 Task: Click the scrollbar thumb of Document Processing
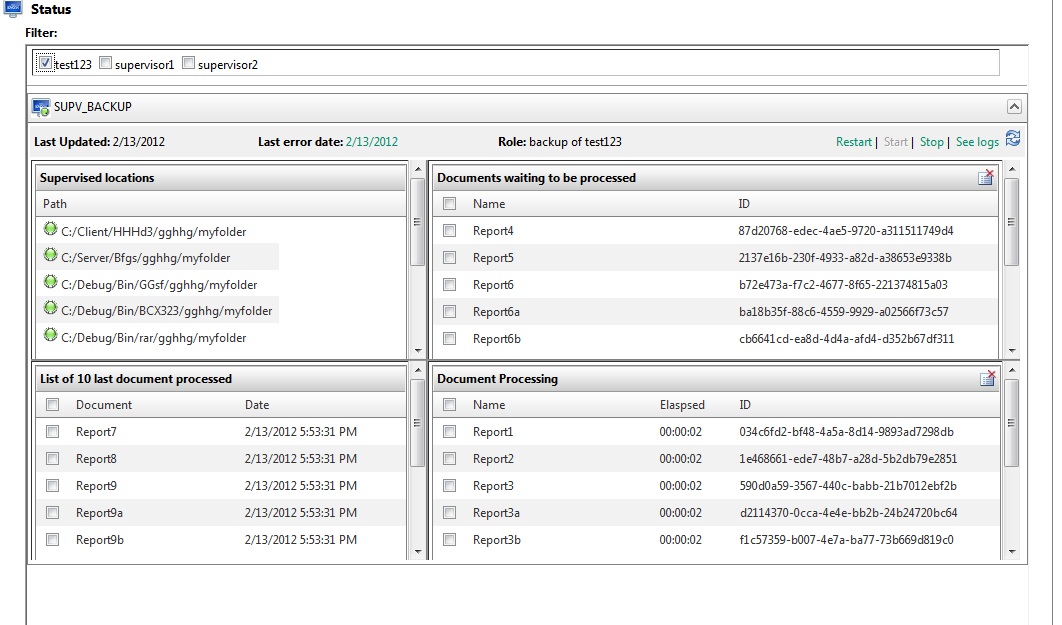(1012, 423)
